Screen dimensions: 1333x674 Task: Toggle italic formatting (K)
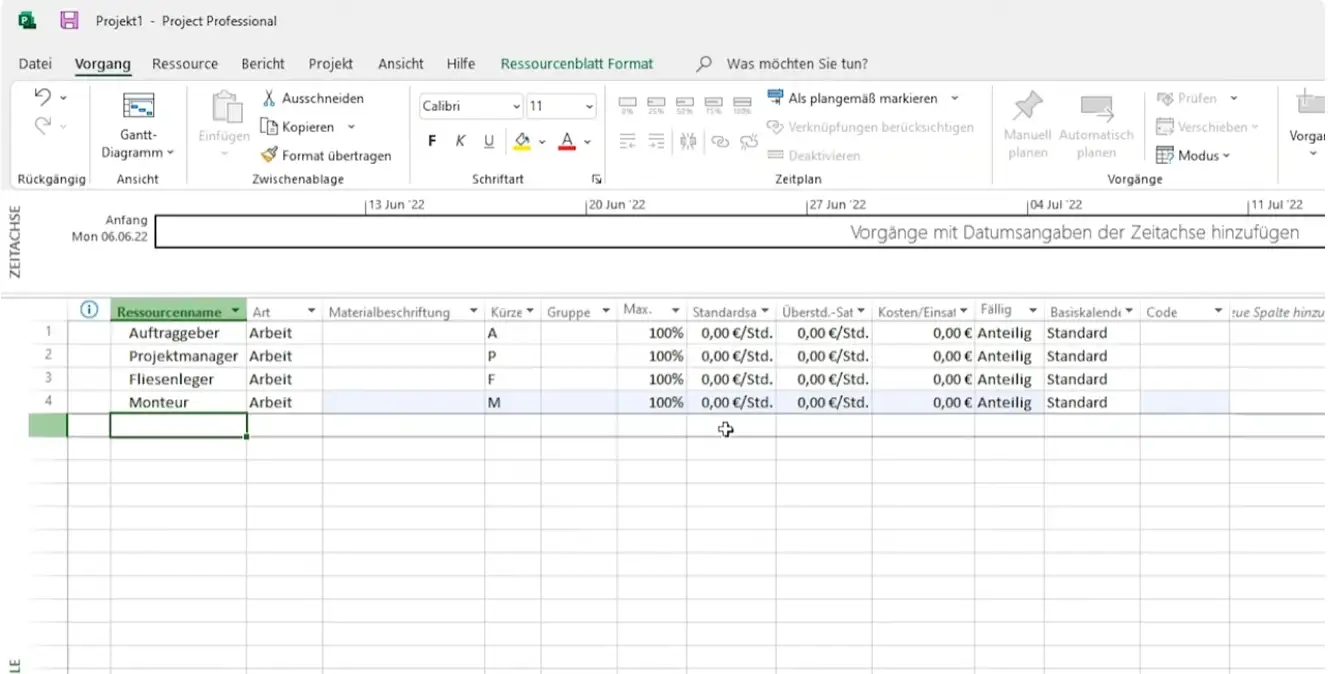460,141
